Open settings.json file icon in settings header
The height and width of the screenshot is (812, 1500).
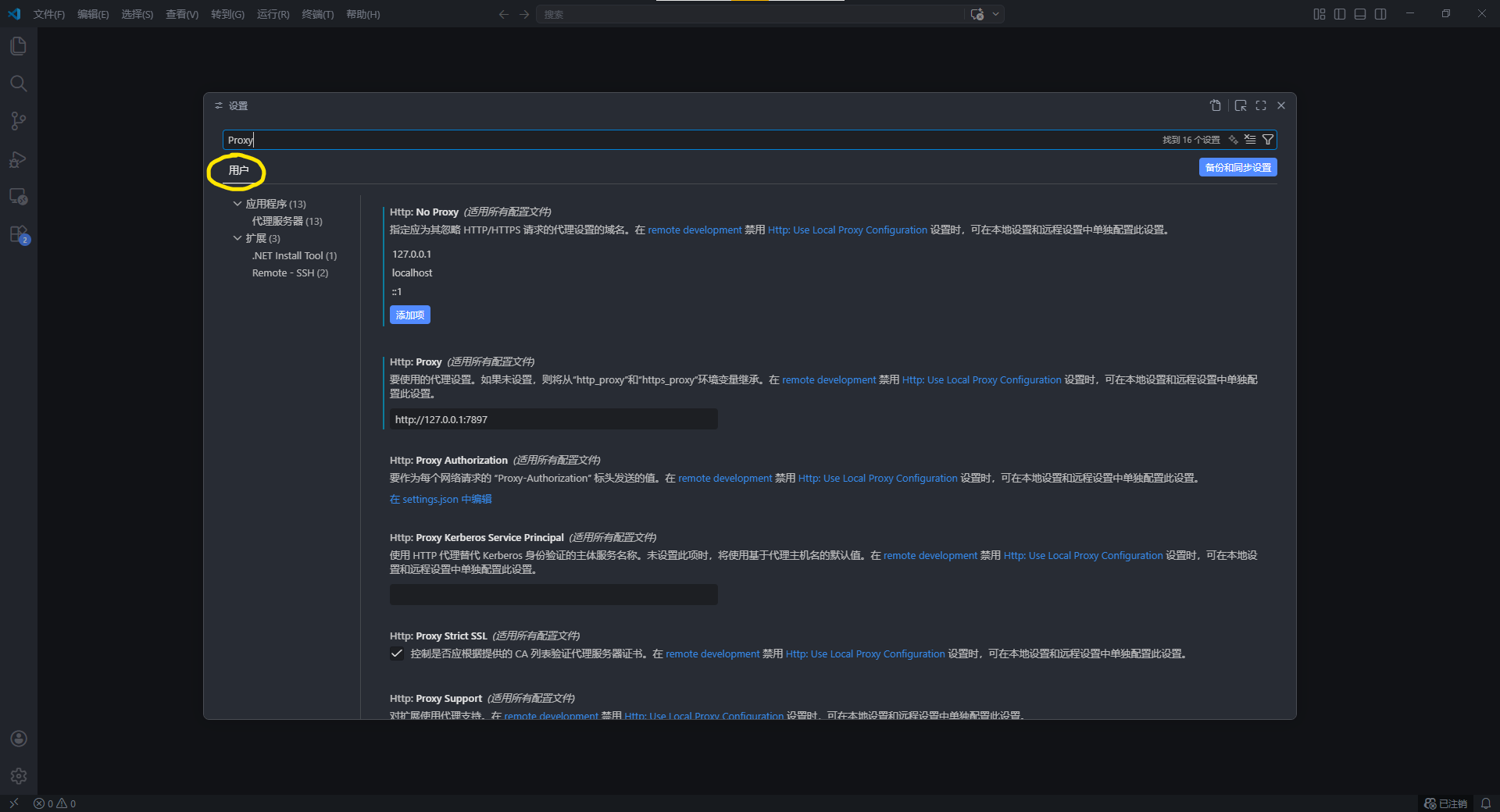(1215, 105)
